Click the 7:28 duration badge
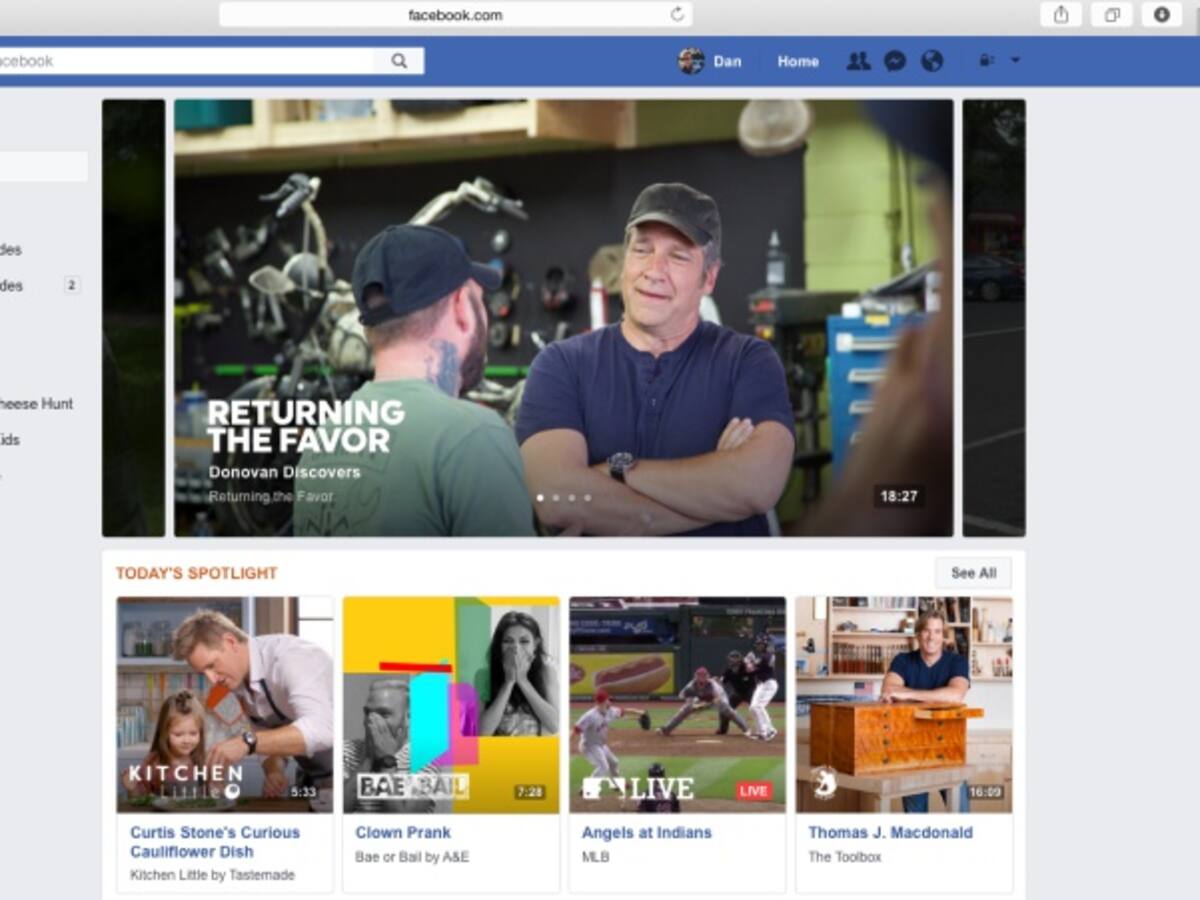Image resolution: width=1200 pixels, height=900 pixels. click(529, 792)
